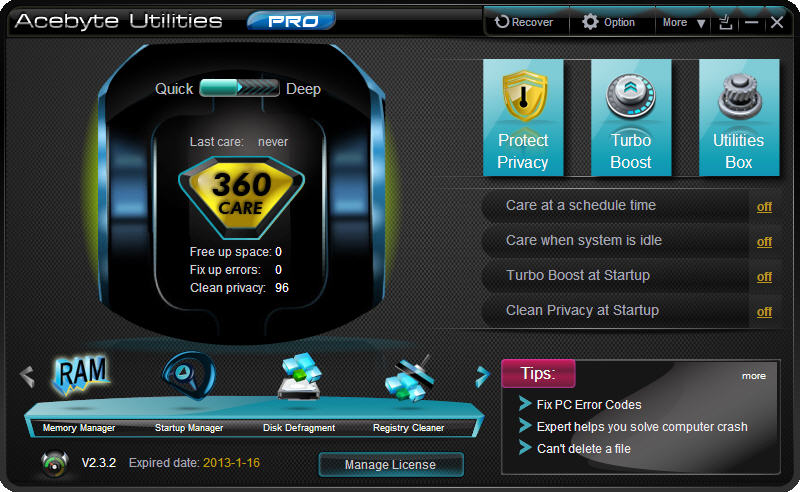The width and height of the screenshot is (800, 492).
Task: Toggle Care when system is idle off
Action: pos(764,241)
